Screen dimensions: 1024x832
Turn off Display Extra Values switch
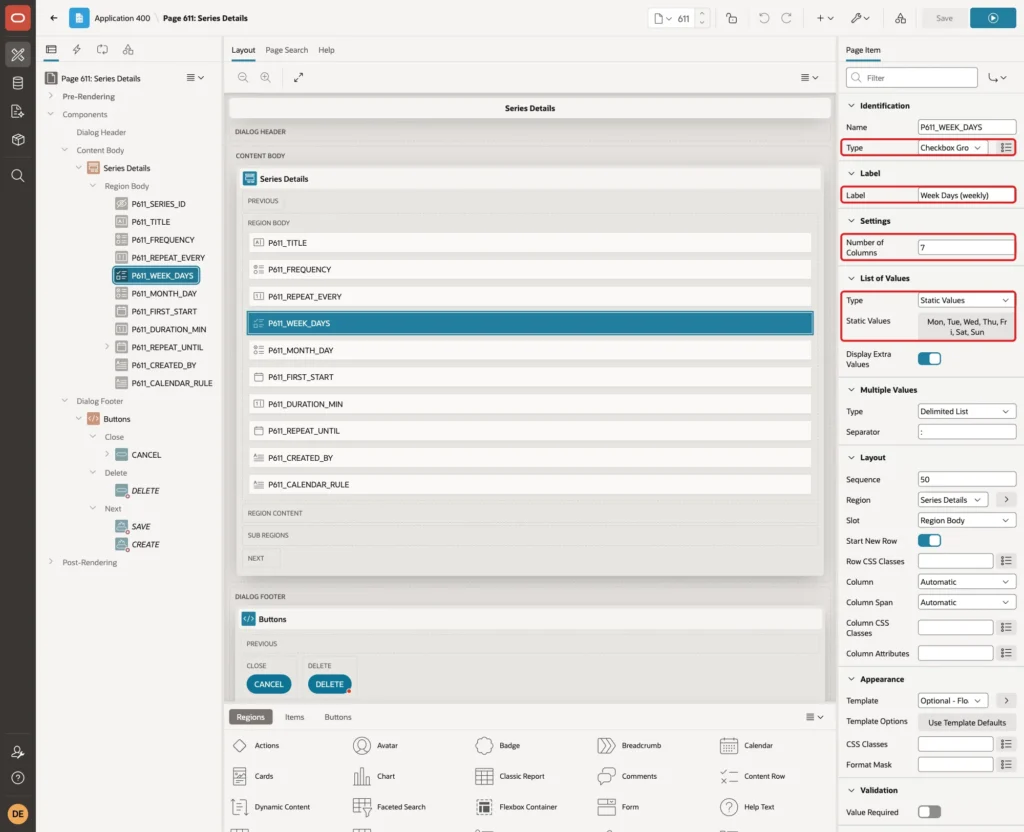(x=929, y=359)
